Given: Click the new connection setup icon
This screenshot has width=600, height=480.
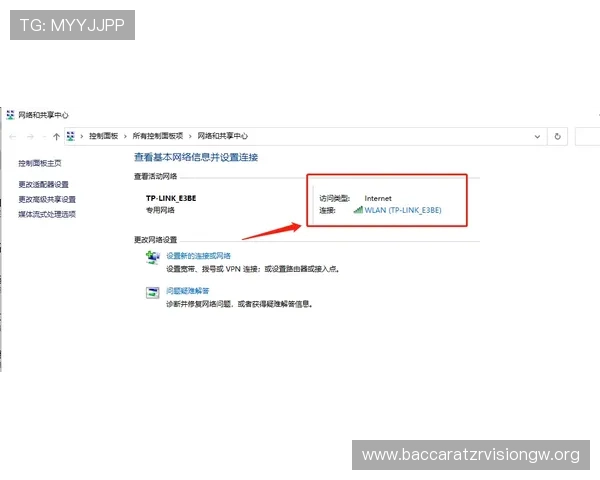Looking at the screenshot, I should point(153,257).
